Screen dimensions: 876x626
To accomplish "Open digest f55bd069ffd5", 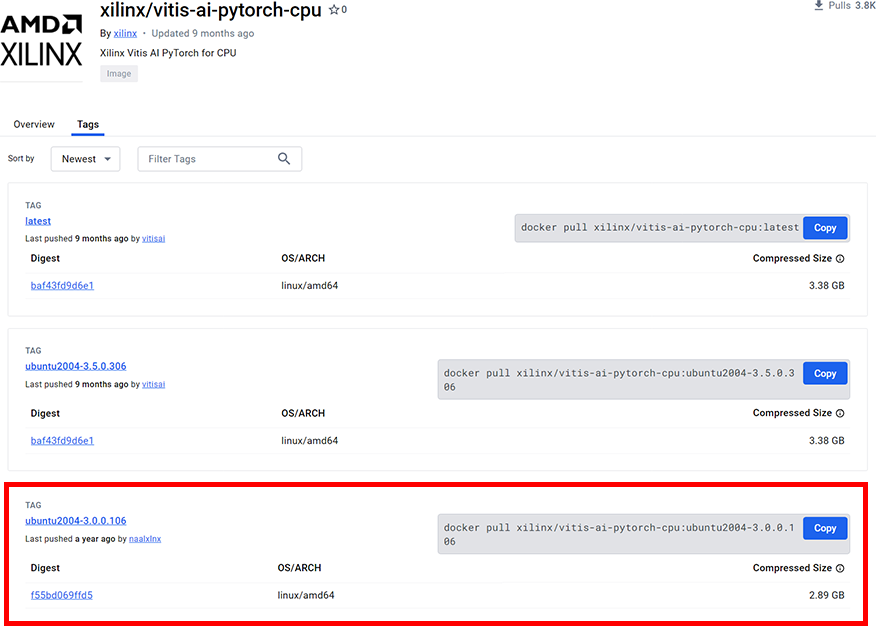I will coord(61,595).
